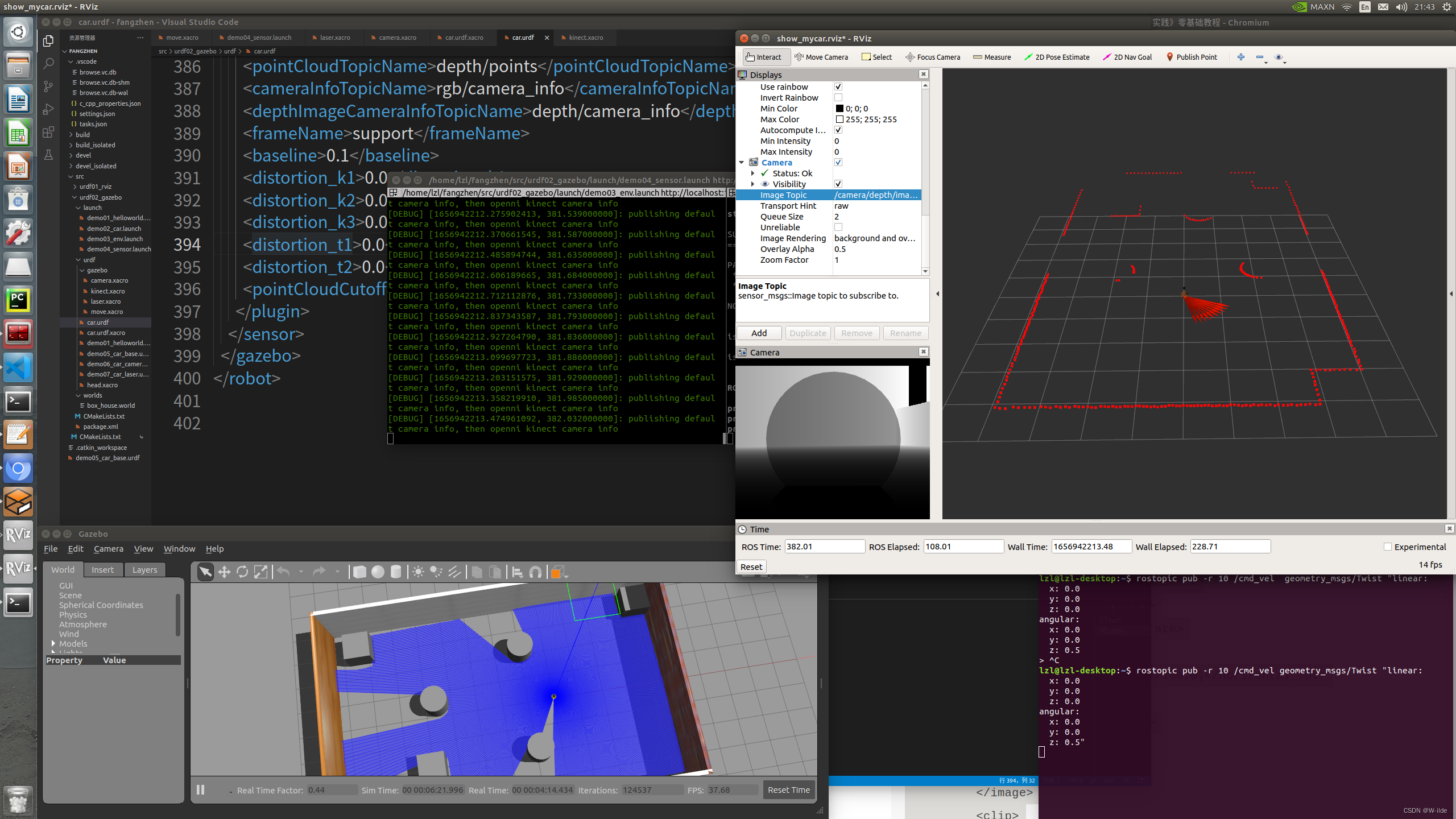Viewport: 1456px width, 819px height.
Task: Click ROS Time input field
Action: pyautogui.click(x=825, y=547)
